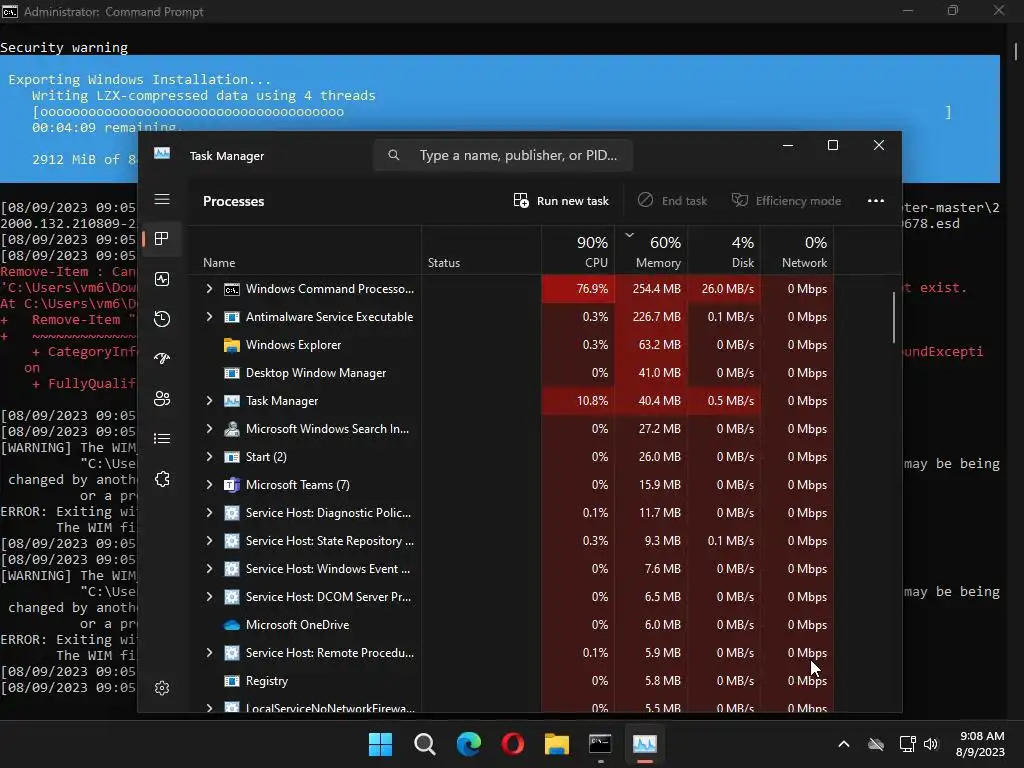The width and height of the screenshot is (1024, 768).
Task: Expand Microsoft Teams (7) process group
Action: [209, 485]
